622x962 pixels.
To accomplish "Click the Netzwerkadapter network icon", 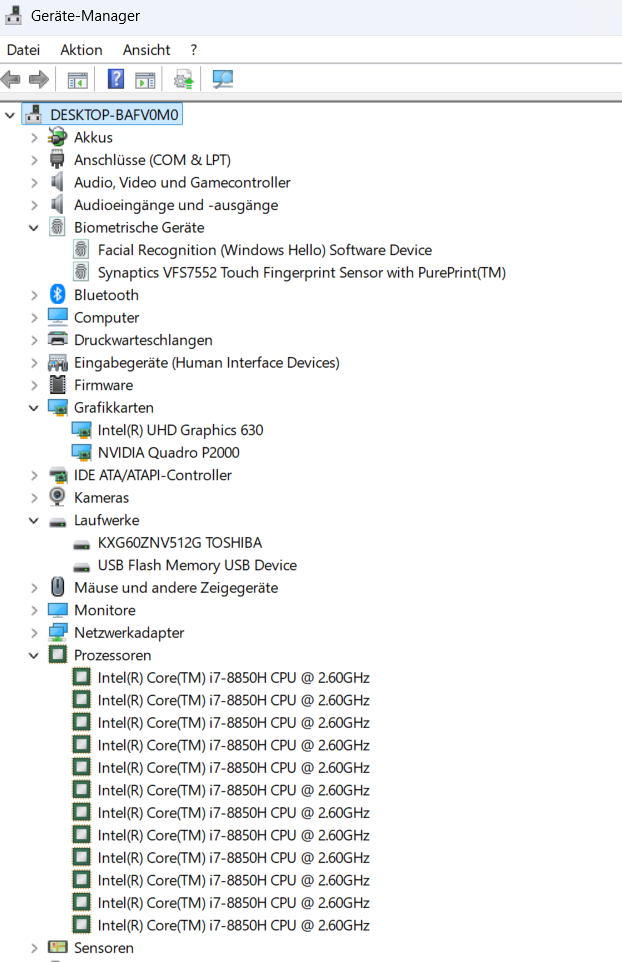I will pos(58,632).
